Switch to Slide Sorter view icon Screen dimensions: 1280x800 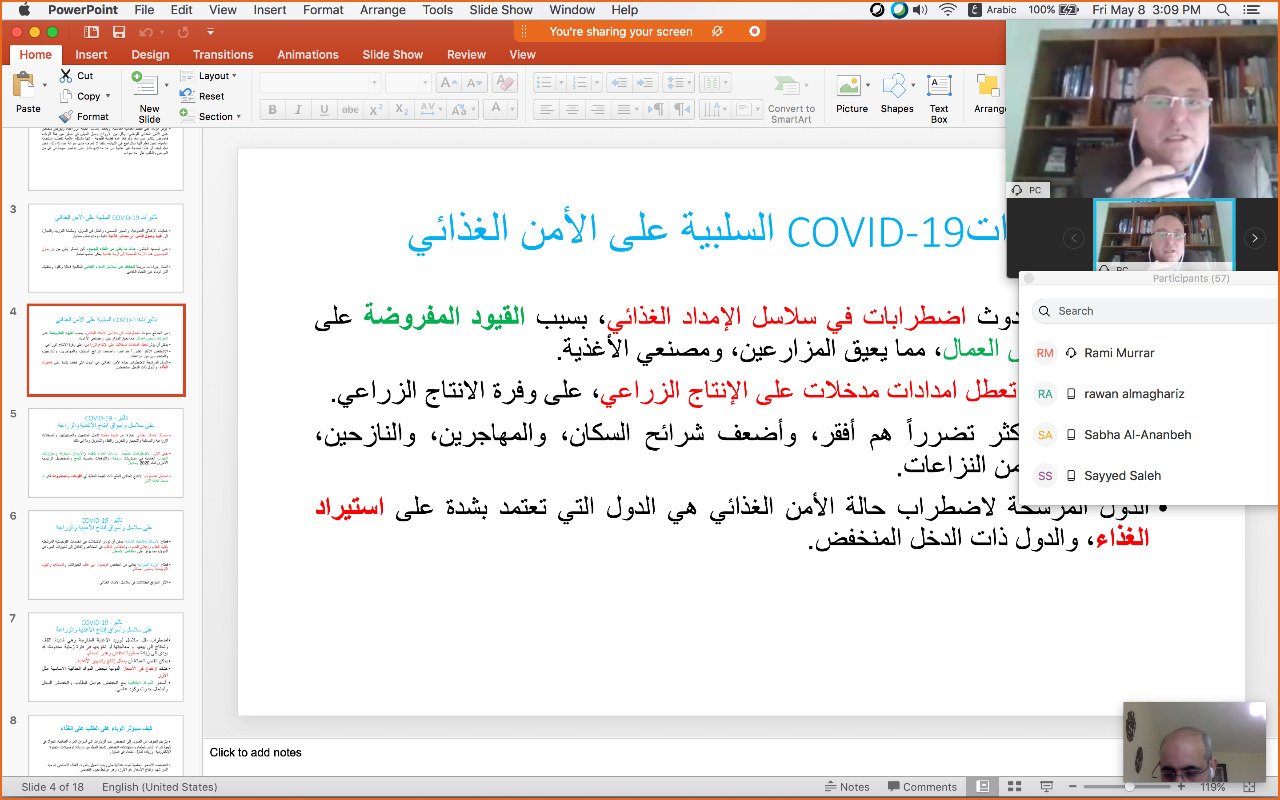click(x=1015, y=787)
